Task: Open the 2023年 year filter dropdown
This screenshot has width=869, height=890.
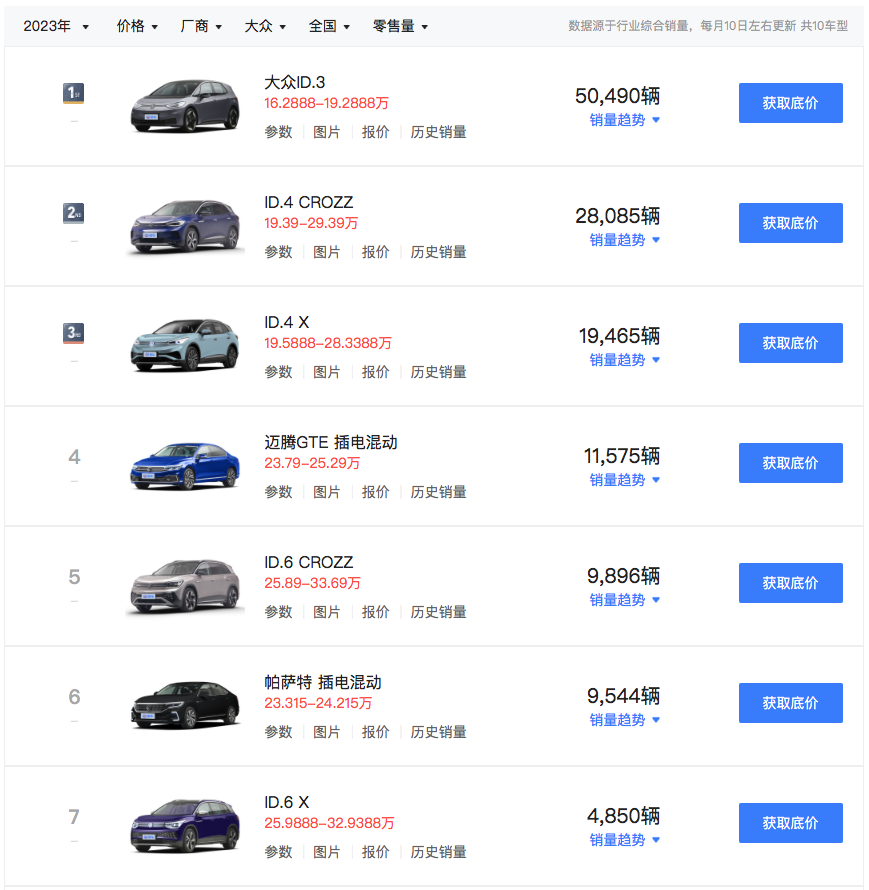Action: click(x=56, y=26)
